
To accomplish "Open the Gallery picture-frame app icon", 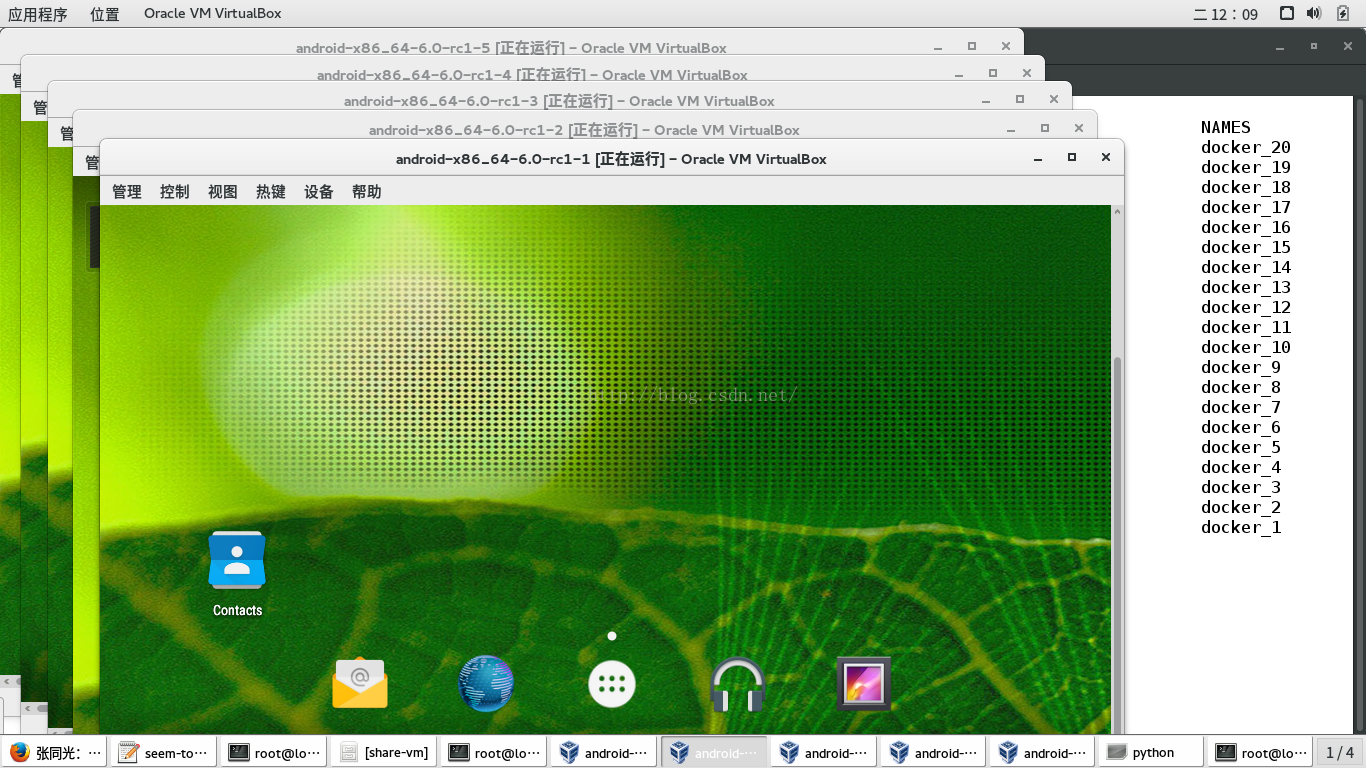I will click(x=863, y=684).
